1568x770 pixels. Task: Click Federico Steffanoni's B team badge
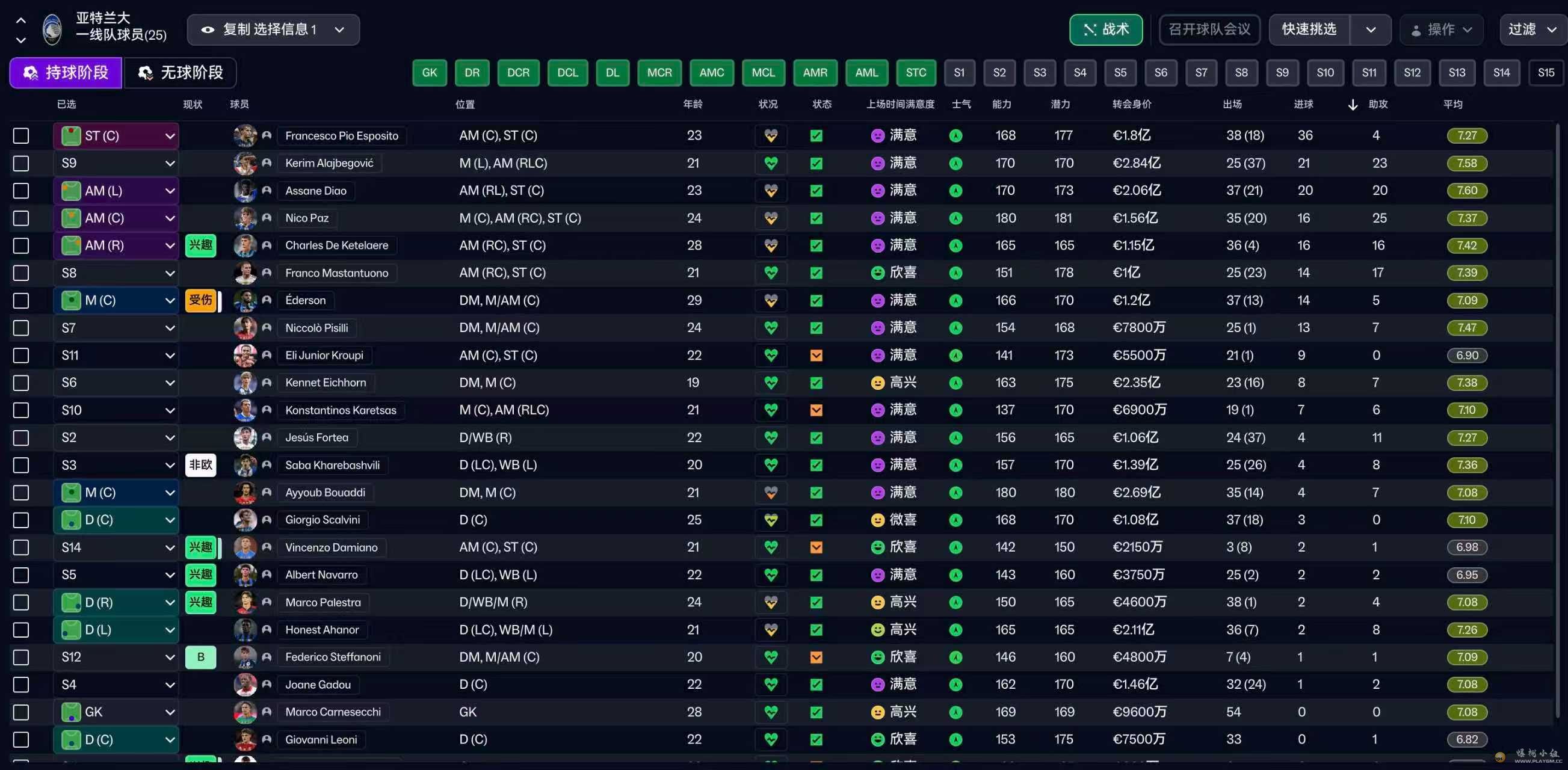click(200, 658)
